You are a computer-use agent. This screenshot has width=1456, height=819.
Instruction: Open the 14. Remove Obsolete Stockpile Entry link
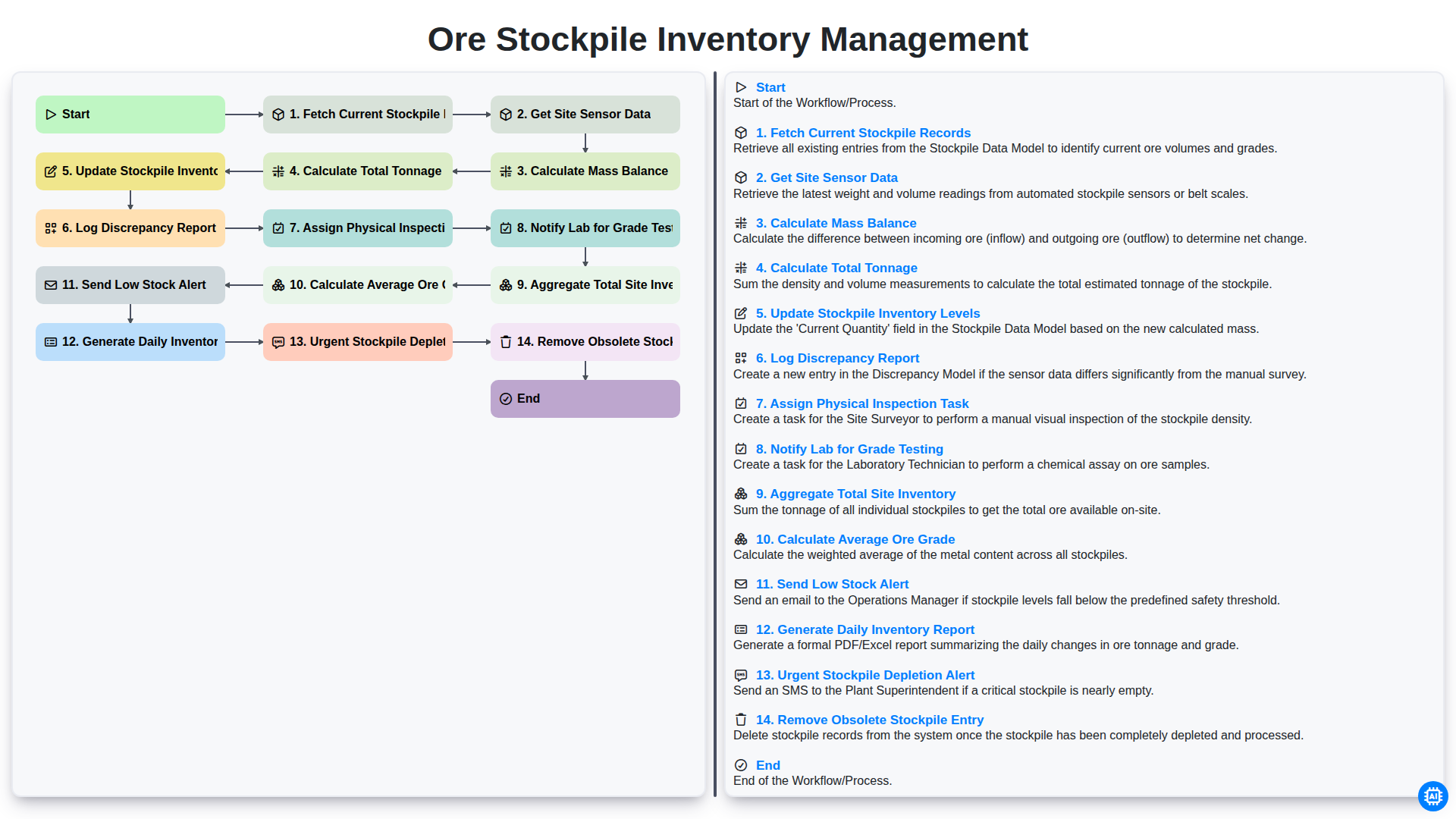870,720
